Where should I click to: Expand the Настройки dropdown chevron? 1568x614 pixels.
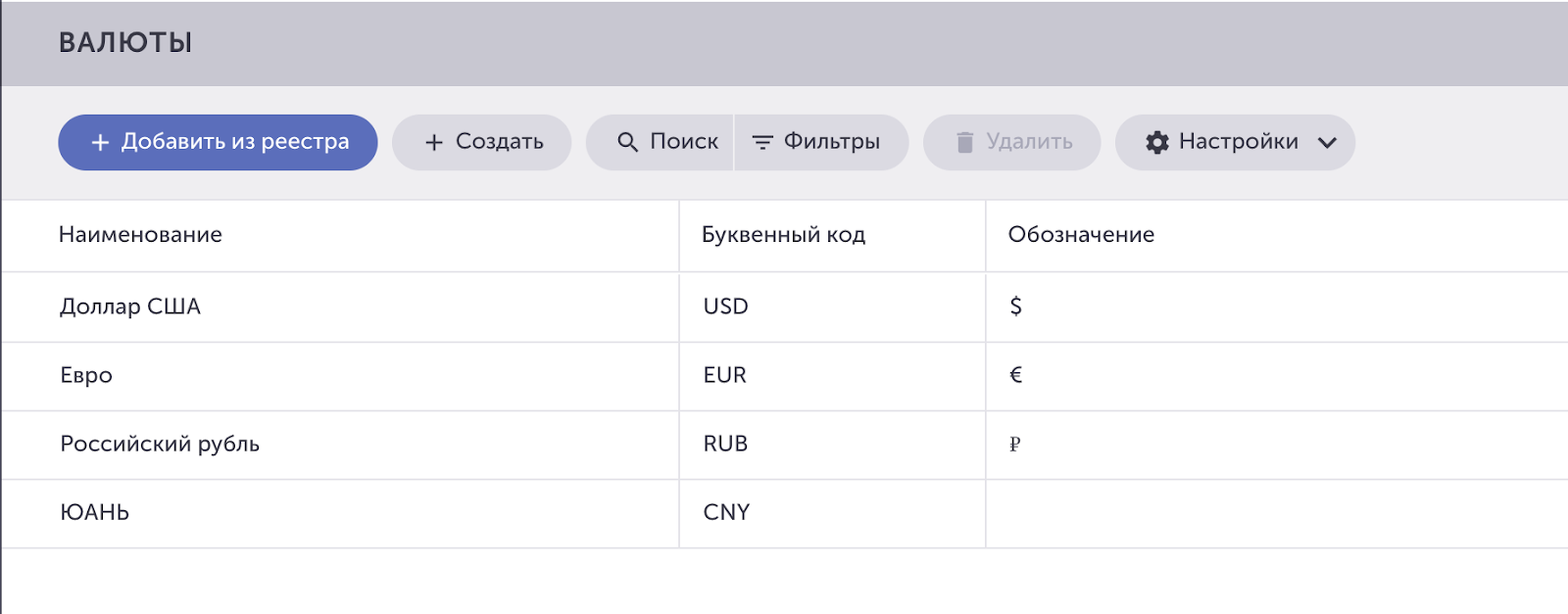point(1327,143)
